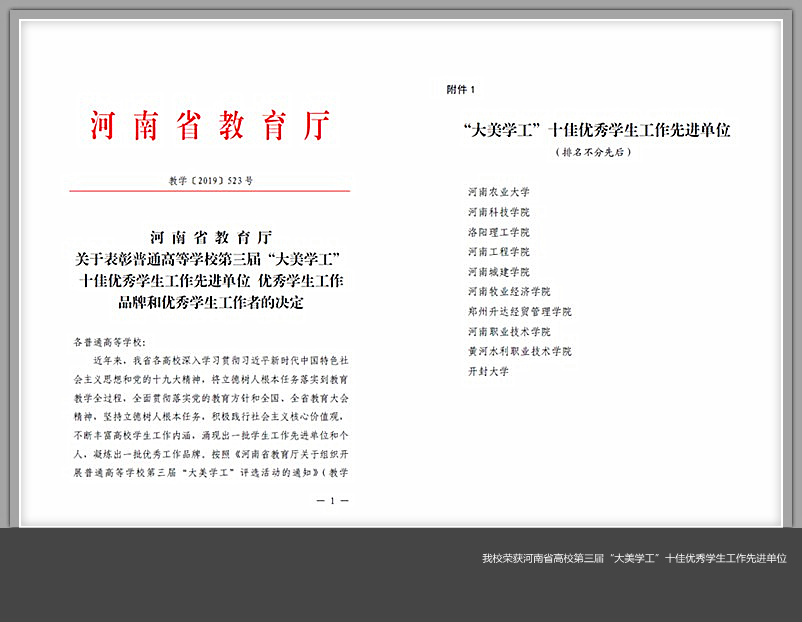Select 河南职业技术学院 in the list

[509, 332]
